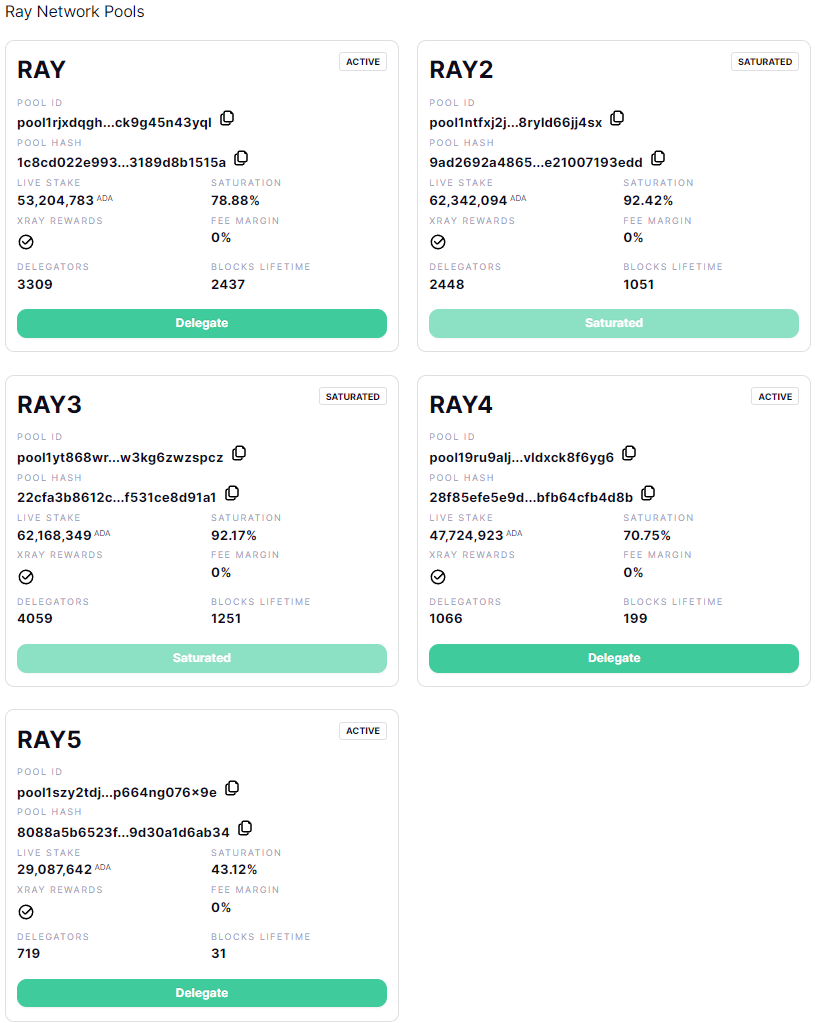Copy the RAY3 pool ID
This screenshot has width=815, height=1023.
(x=239, y=454)
